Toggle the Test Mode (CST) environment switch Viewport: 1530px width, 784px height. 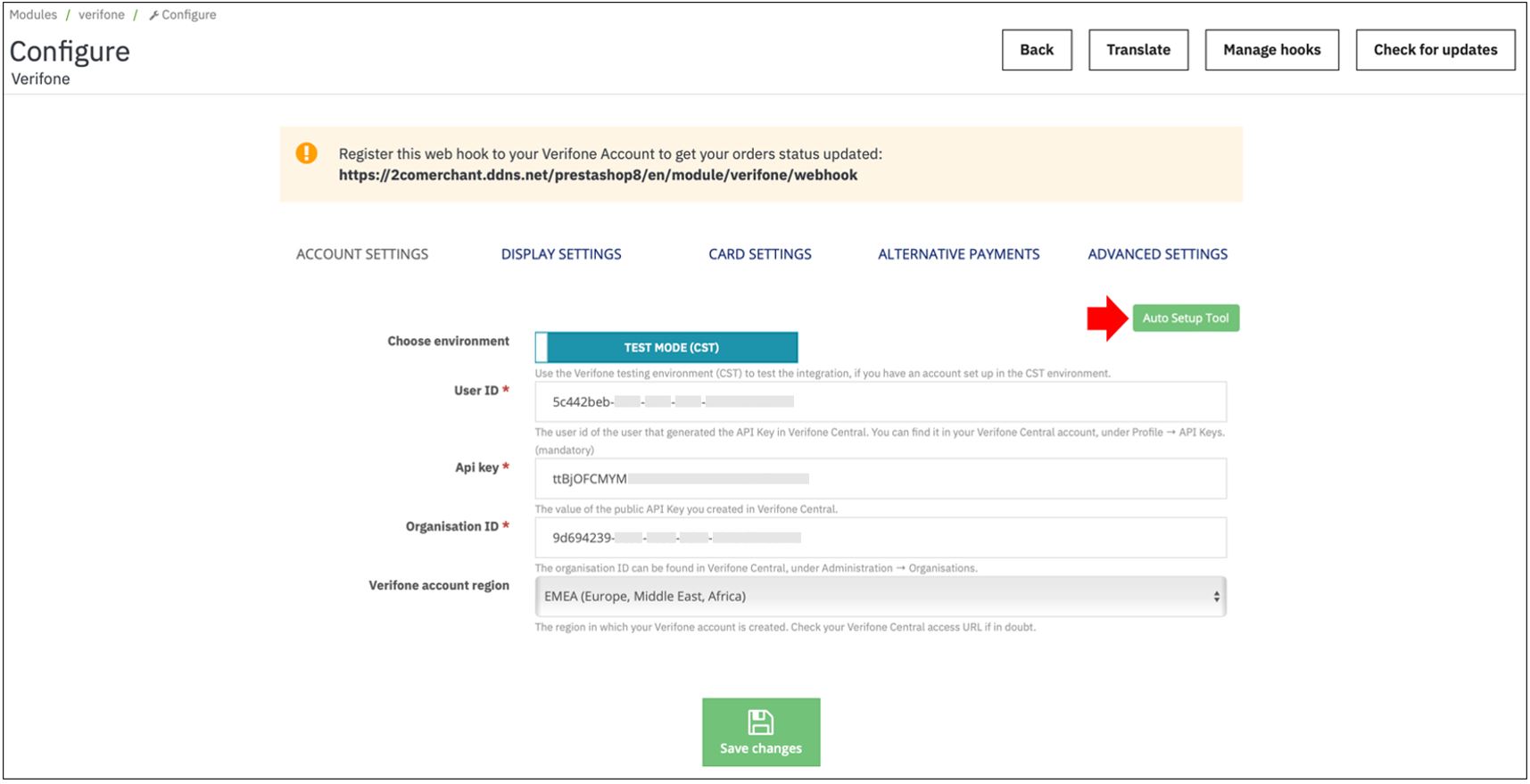[x=666, y=347]
